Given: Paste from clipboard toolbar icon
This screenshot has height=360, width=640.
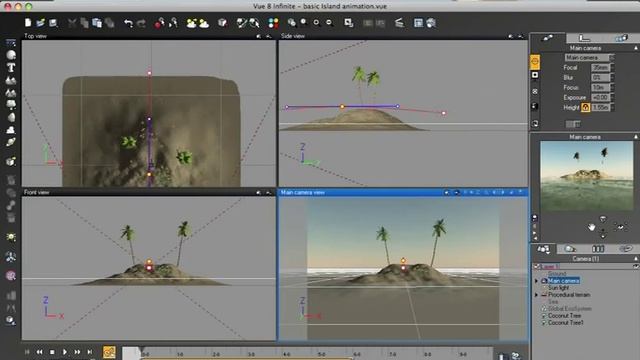Looking at the screenshot, I should [x=97, y=23].
